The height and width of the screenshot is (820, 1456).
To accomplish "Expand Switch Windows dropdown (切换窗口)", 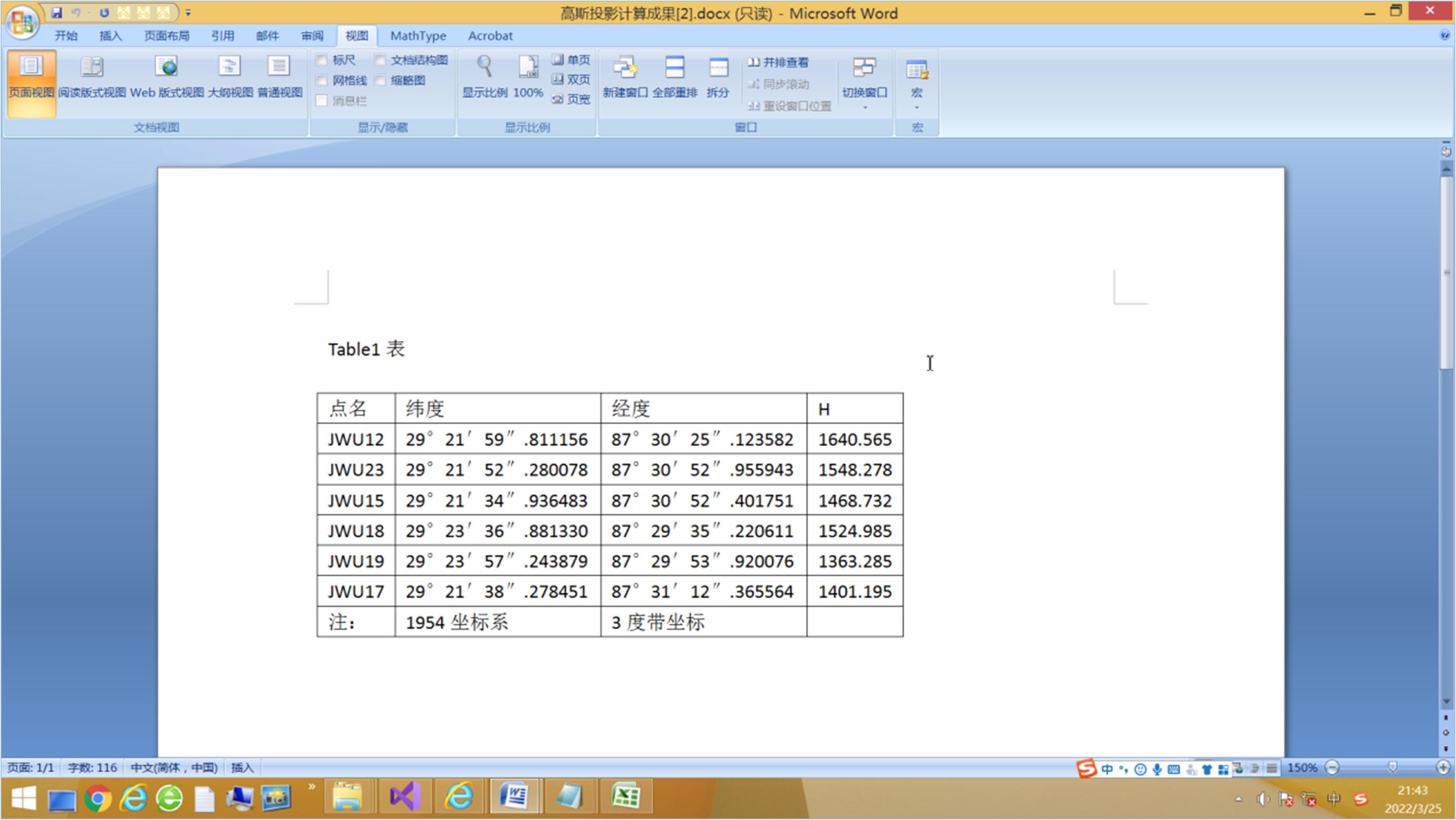I will click(x=864, y=107).
